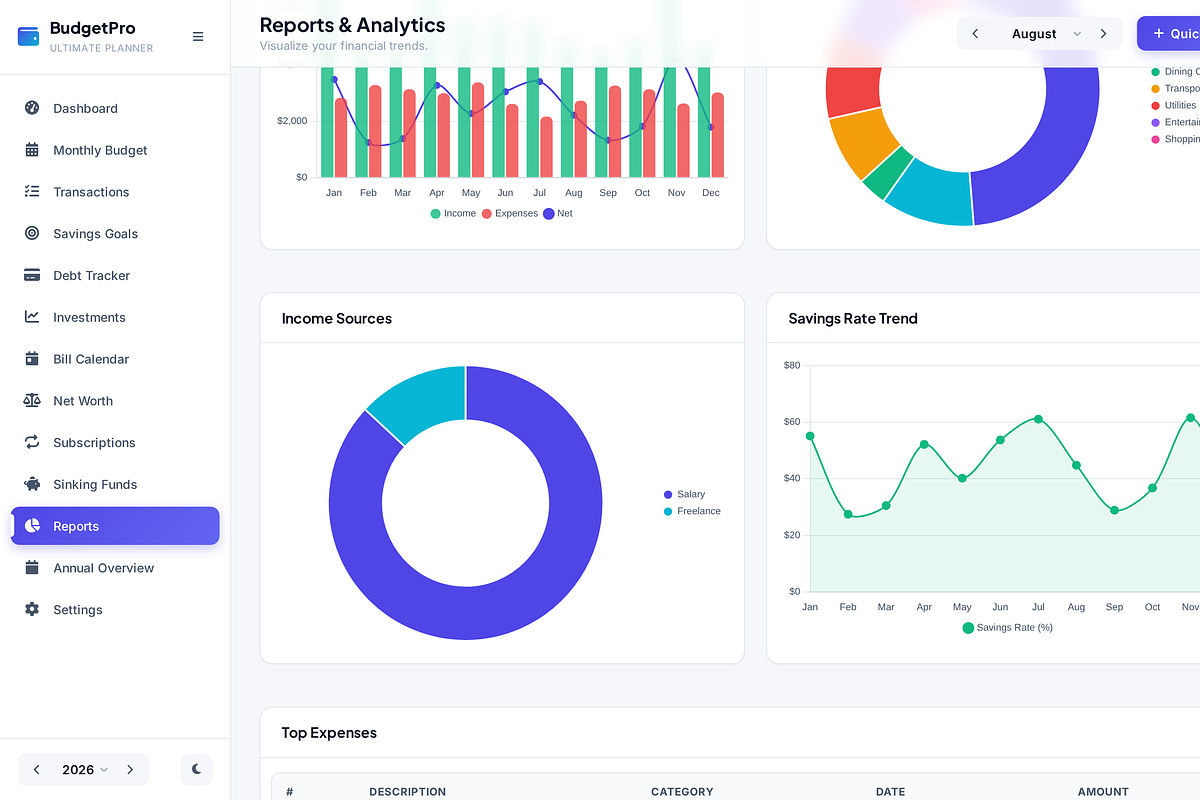Click the AMOUNT column header

(1103, 791)
